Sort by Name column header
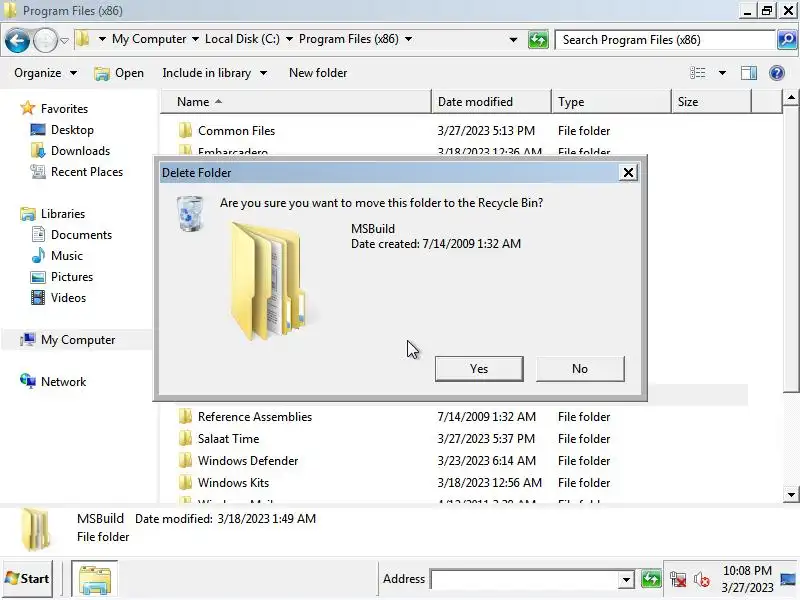The width and height of the screenshot is (800, 600). [x=296, y=102]
